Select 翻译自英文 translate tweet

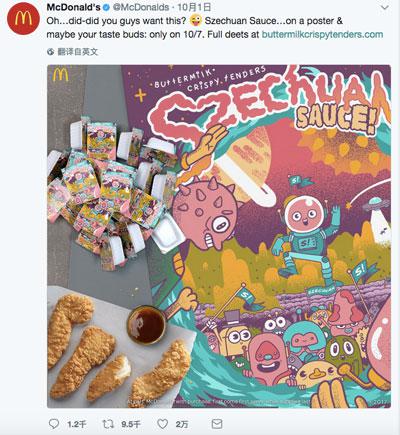(x=78, y=52)
